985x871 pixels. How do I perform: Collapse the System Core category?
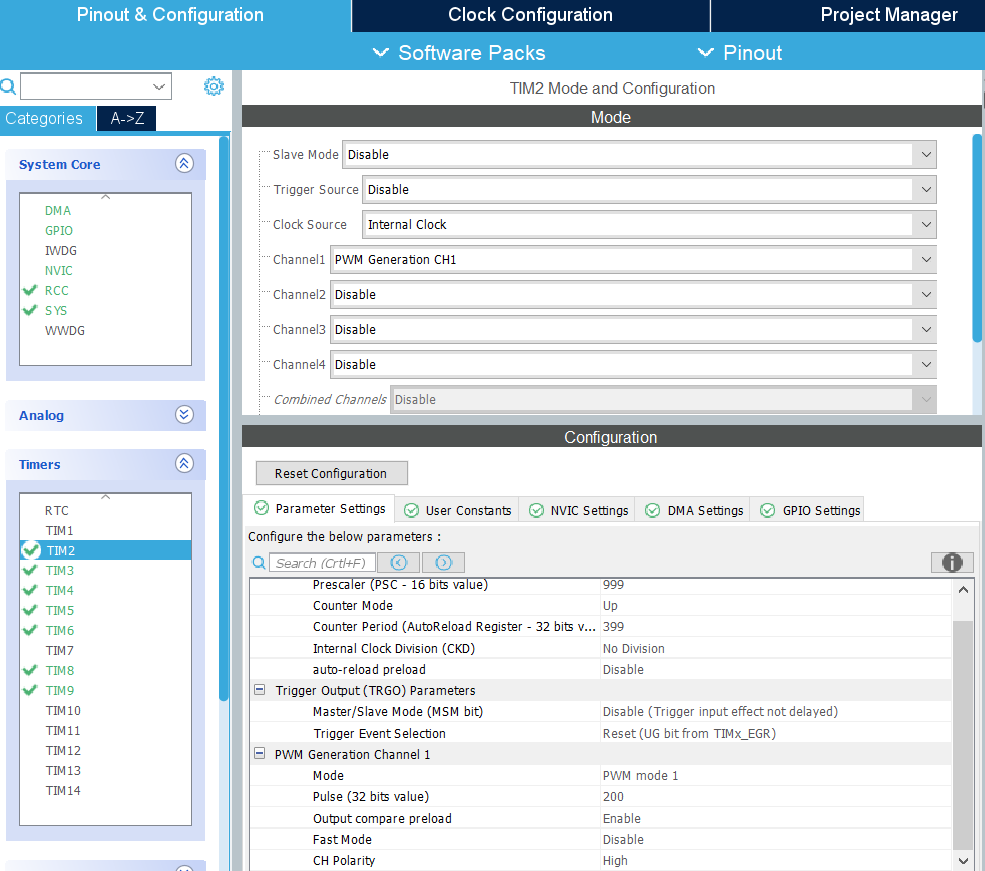184,164
